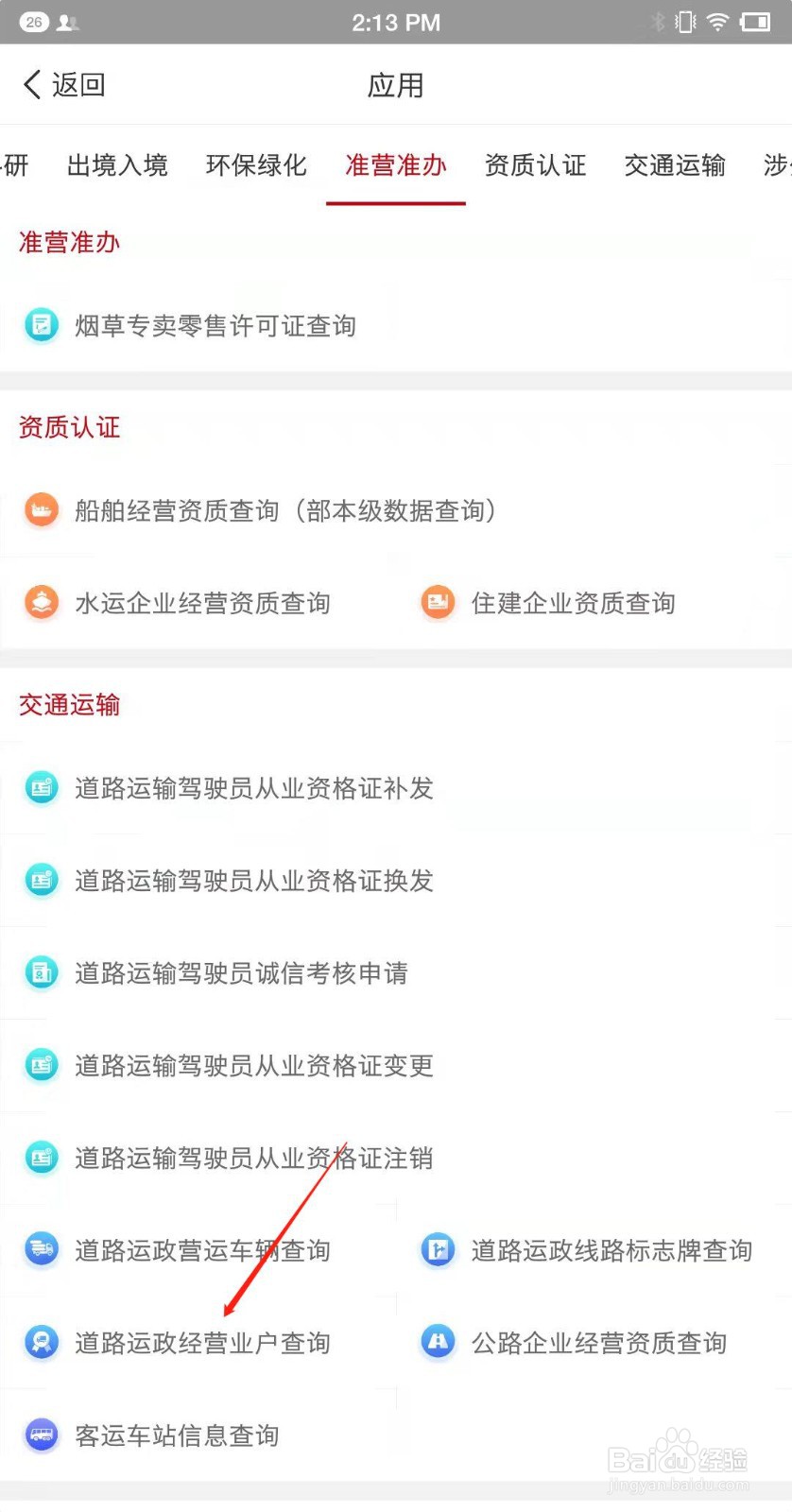Select the 交通运输 tab

tap(675, 165)
